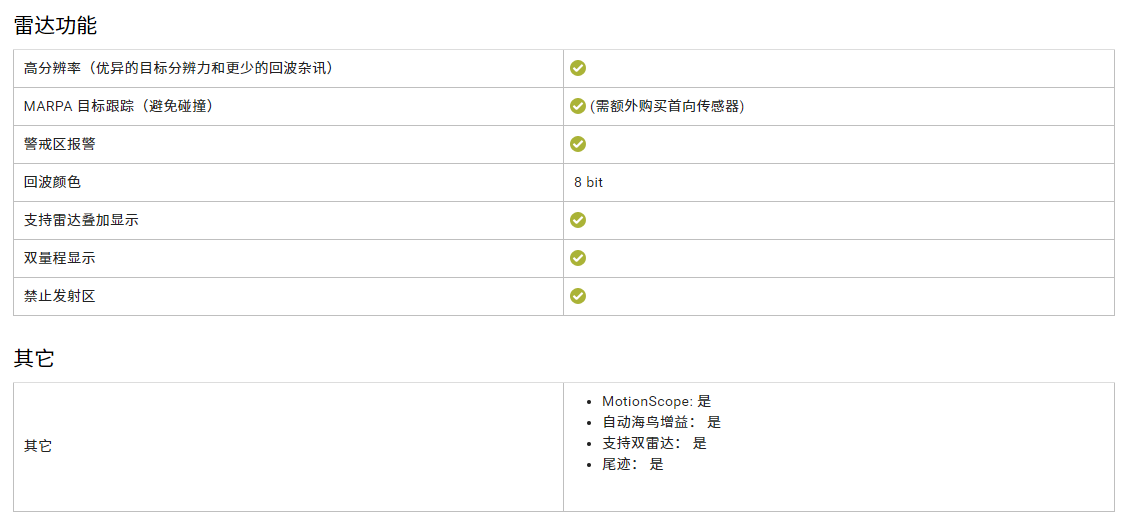Click the 禁止发射区 checkmark icon
This screenshot has height=522, width=1134.
578,296
